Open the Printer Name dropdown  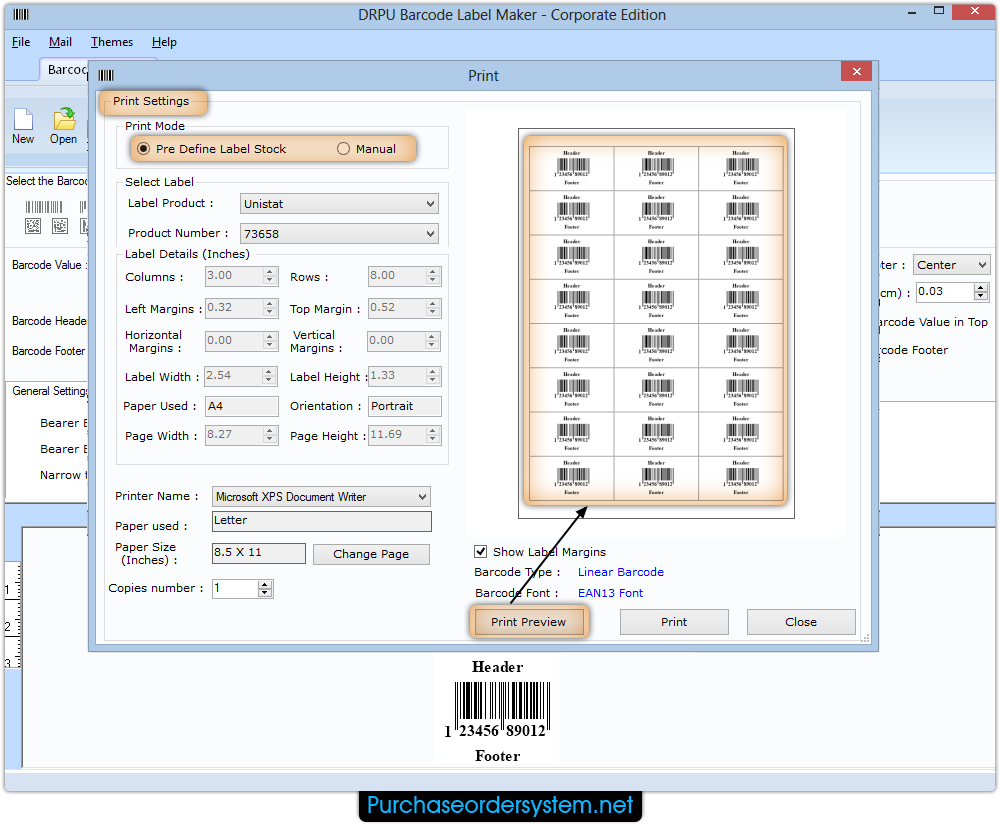pyautogui.click(x=423, y=496)
